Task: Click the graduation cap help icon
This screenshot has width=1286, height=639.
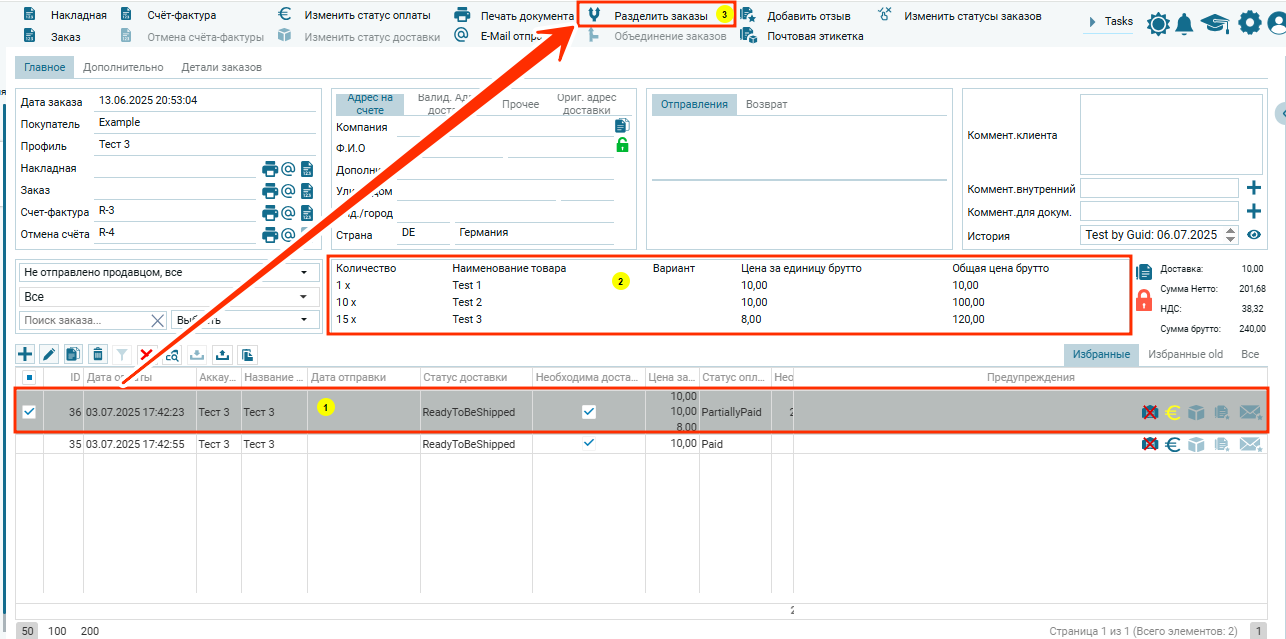Action: point(1215,23)
